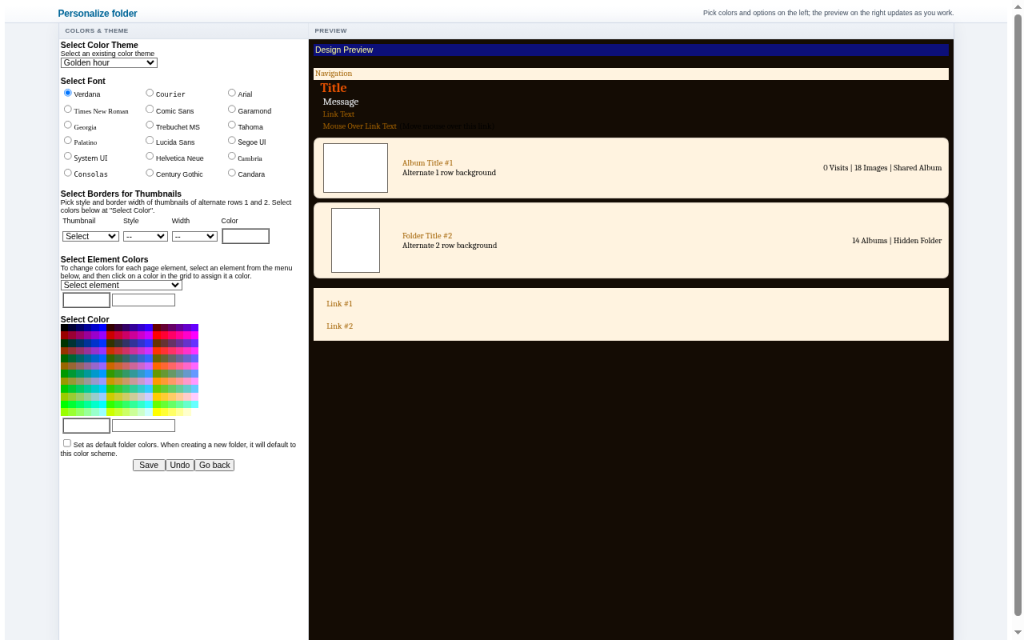
Task: Choose Comic Sans font radio button
Action: 150,109
